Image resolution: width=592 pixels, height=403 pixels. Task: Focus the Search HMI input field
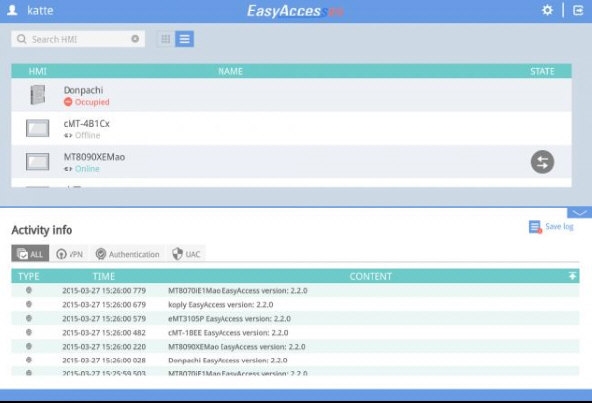(x=78, y=39)
